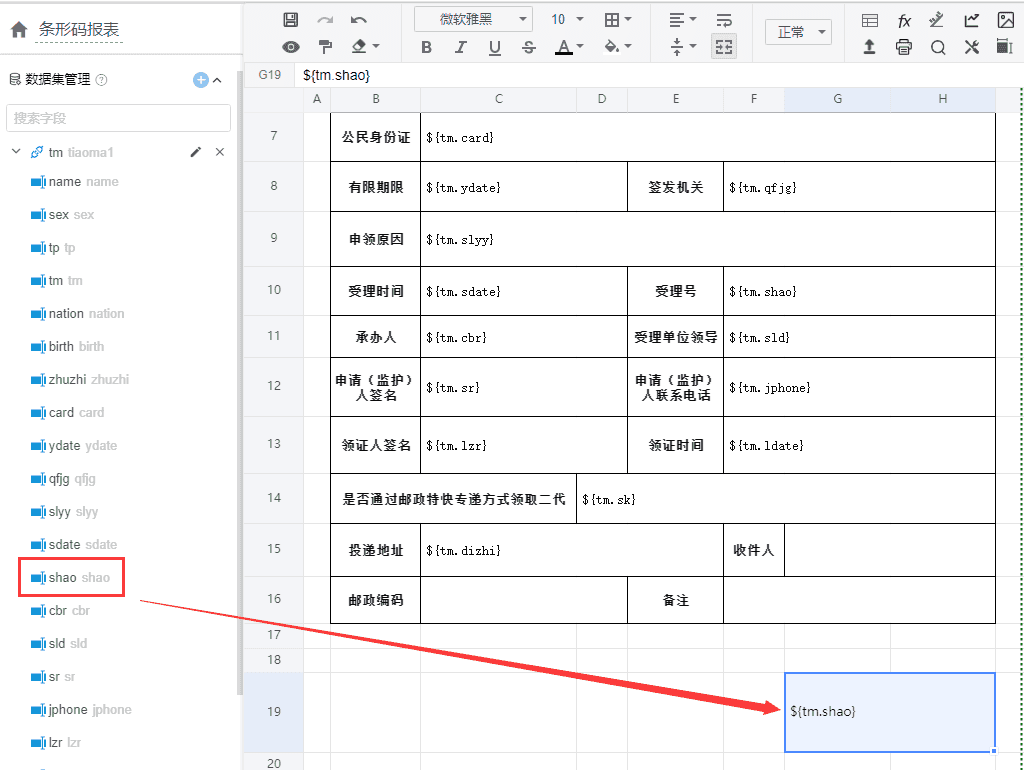Select the sex field in dataset list
1024x770 pixels.
63,215
